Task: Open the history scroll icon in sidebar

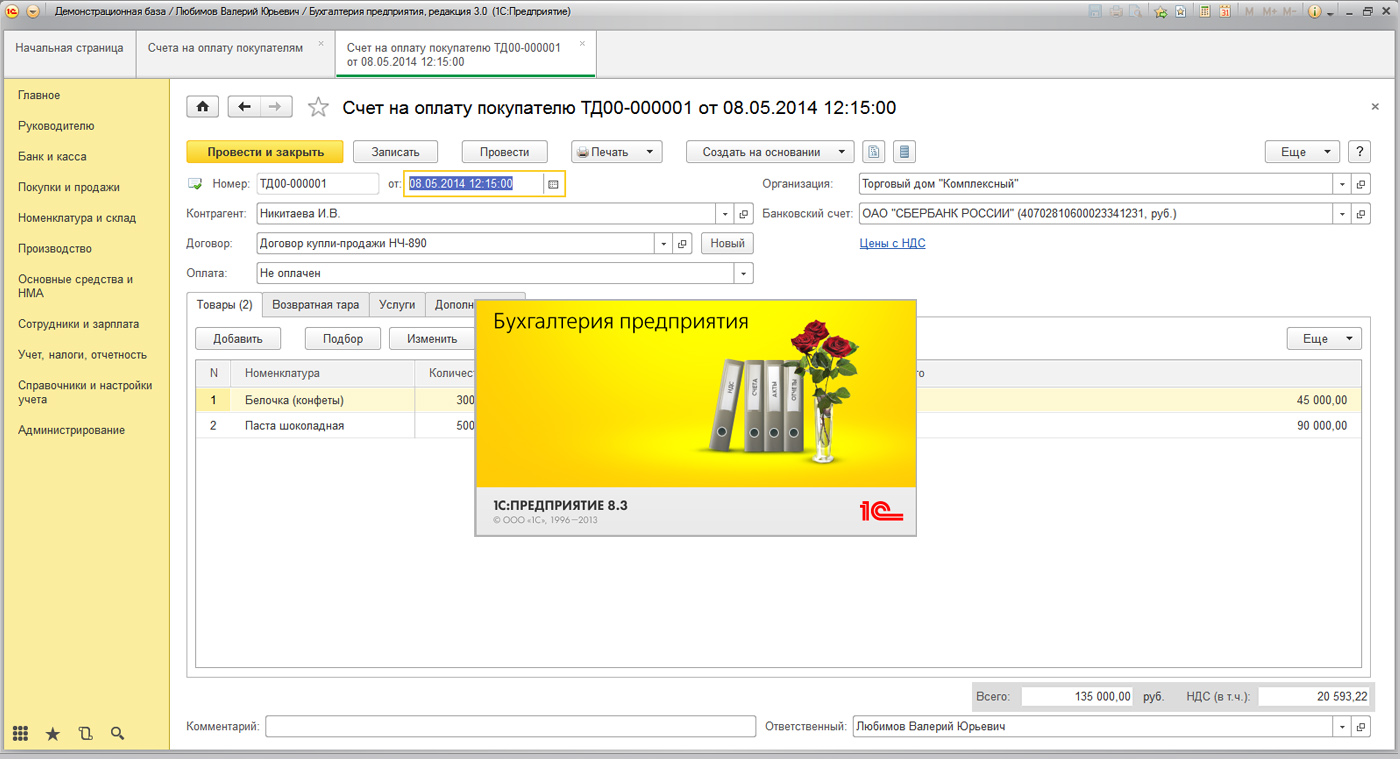Action: click(85, 734)
